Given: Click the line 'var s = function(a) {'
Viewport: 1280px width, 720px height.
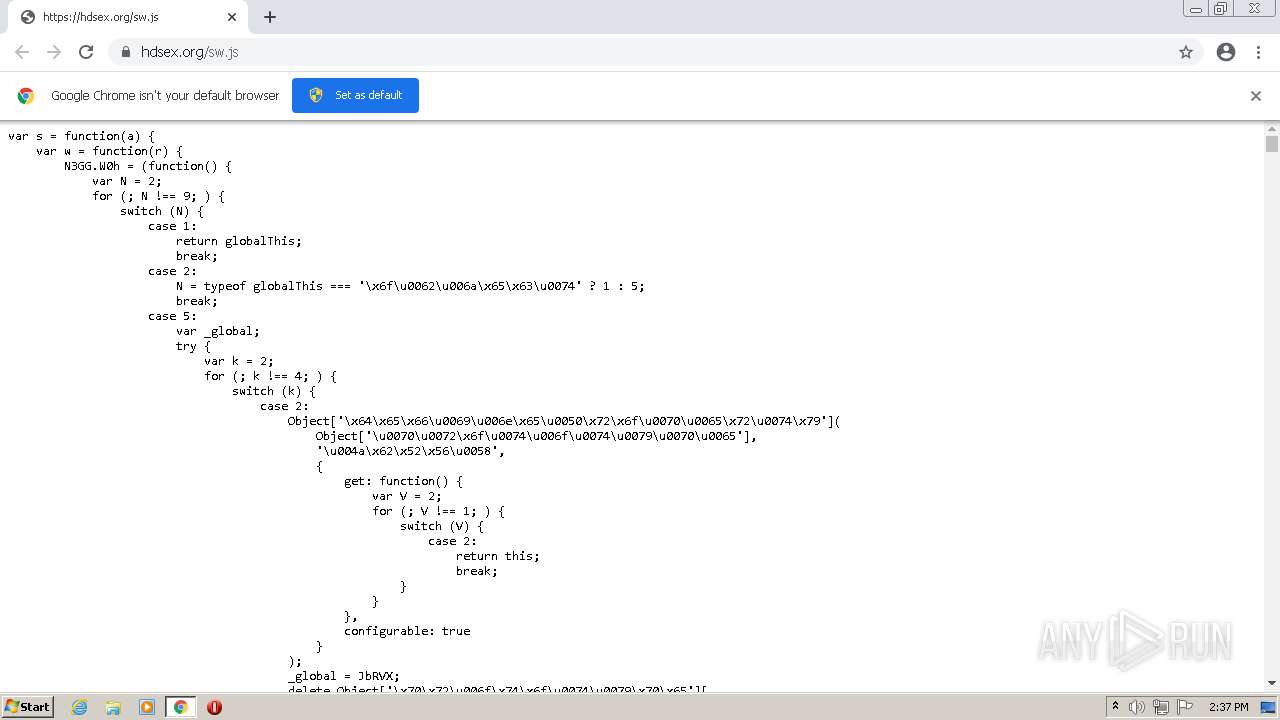Looking at the screenshot, I should (x=82, y=136).
